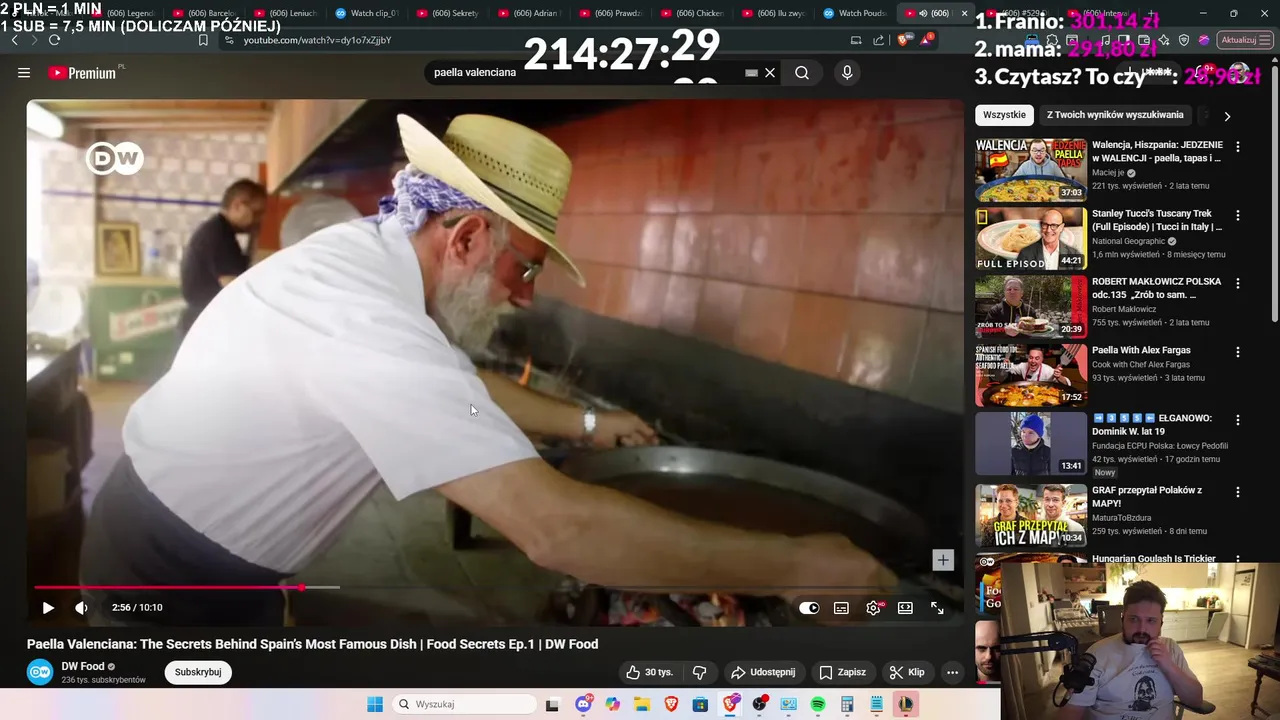Subscribe with the Subskrybuj button

coord(198,672)
